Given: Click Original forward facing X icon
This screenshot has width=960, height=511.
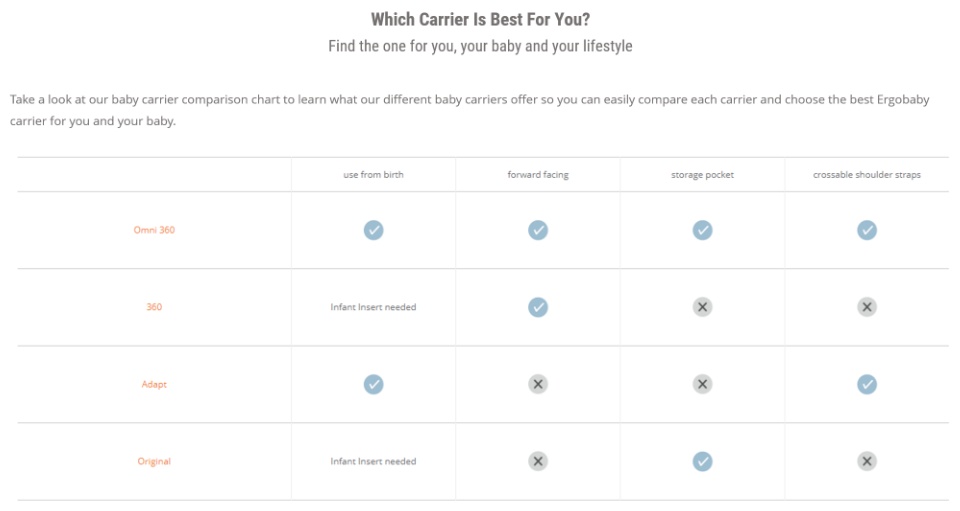Looking at the screenshot, I should pos(538,461).
